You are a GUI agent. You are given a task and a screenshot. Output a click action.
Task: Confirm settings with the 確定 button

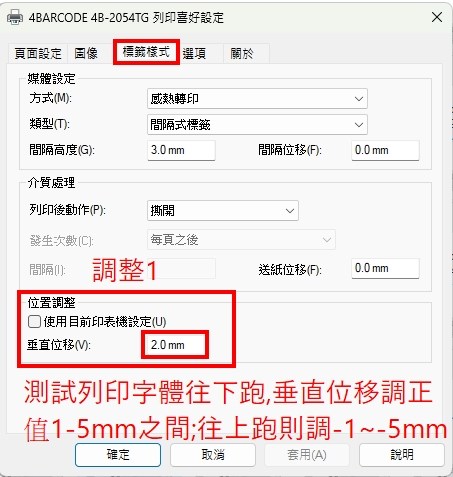pyautogui.click(x=118, y=455)
